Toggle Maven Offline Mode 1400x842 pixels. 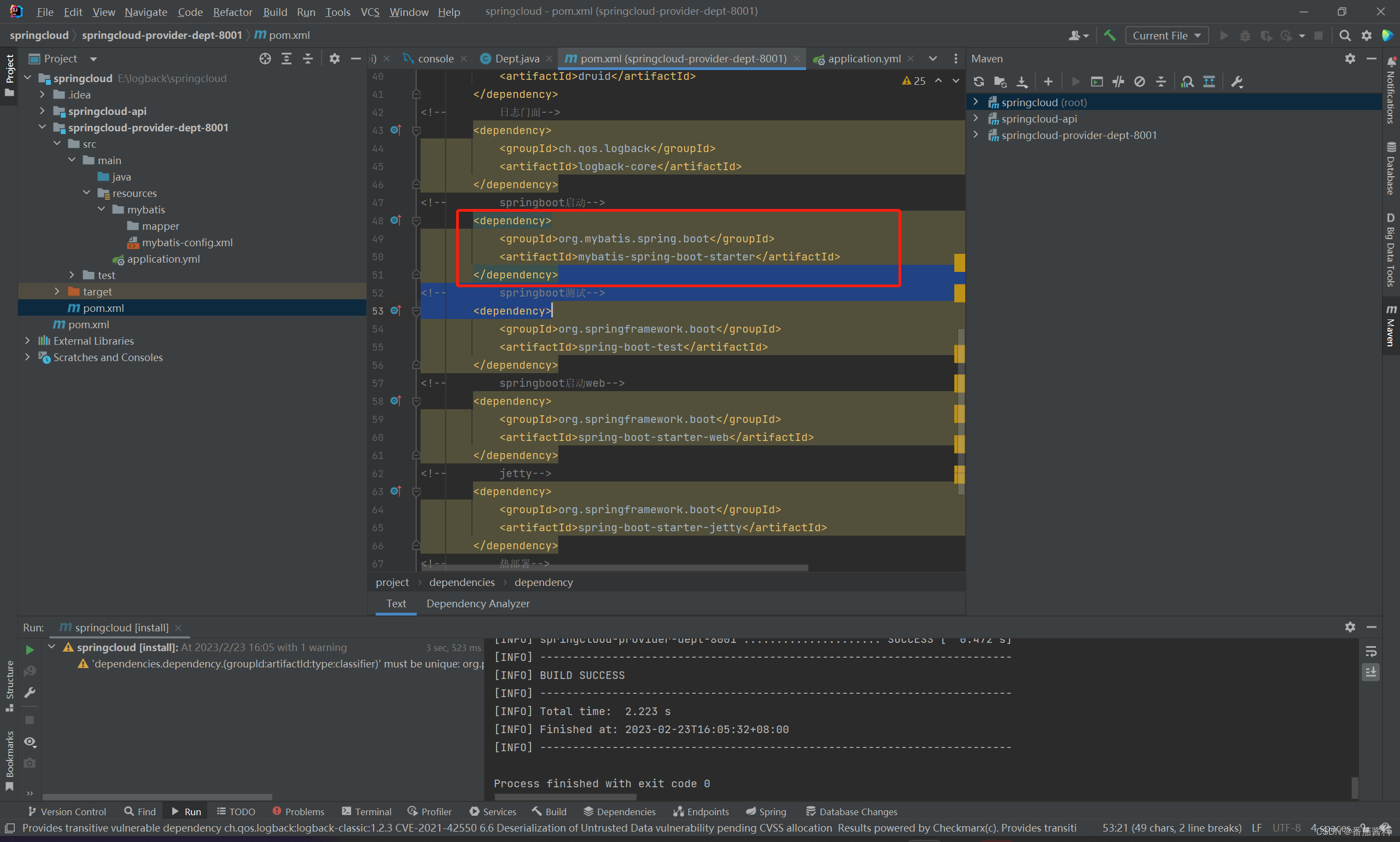point(1118,82)
